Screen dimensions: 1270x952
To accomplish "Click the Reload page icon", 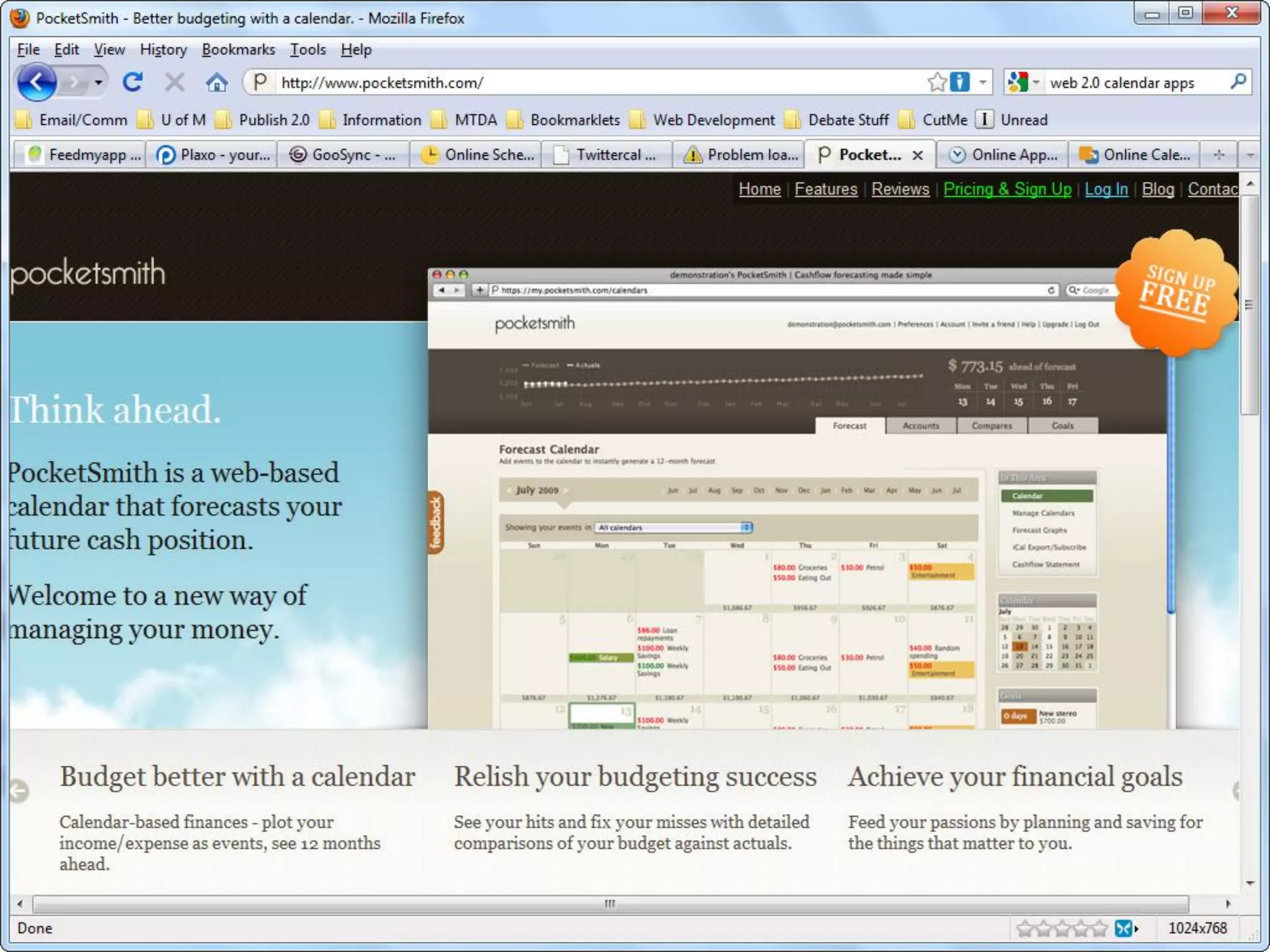I will 133,82.
